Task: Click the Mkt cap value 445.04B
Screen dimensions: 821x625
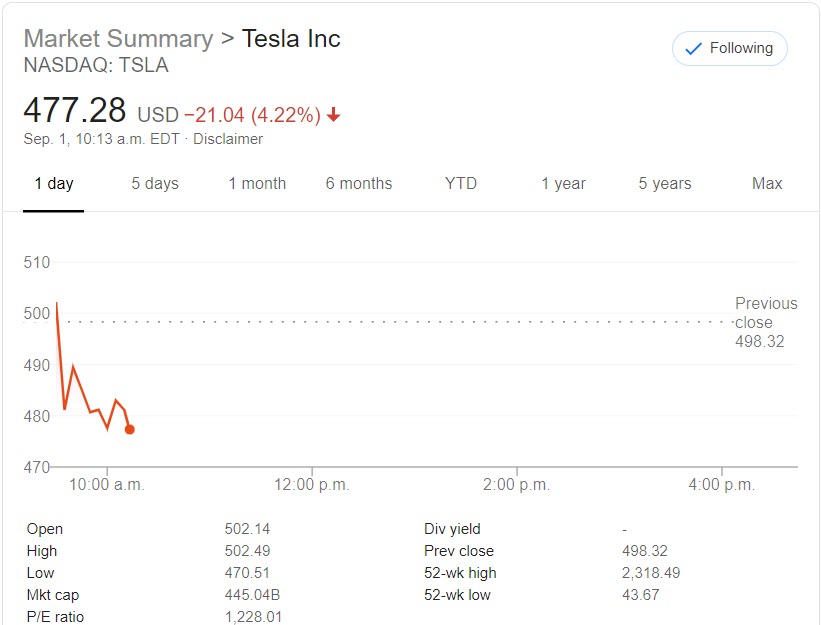Action: pos(251,594)
